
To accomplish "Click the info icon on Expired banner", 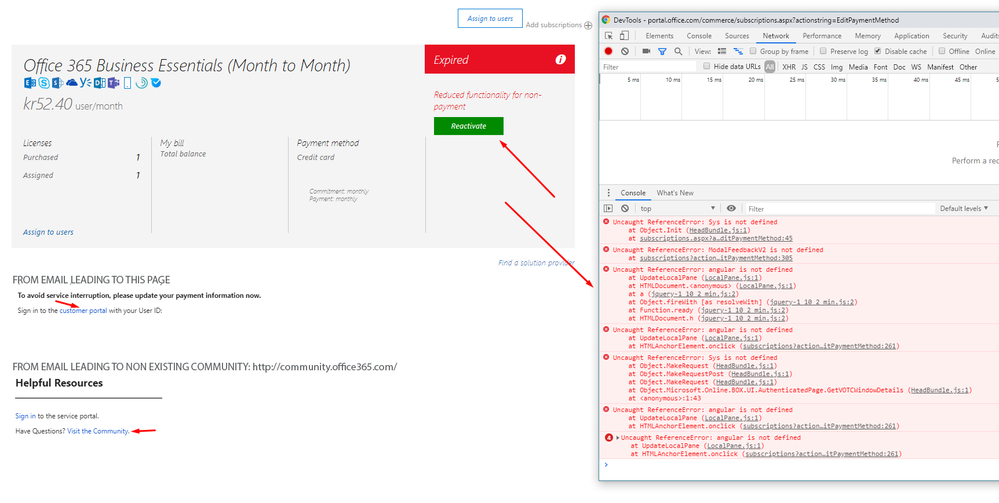I will pos(561,59).
